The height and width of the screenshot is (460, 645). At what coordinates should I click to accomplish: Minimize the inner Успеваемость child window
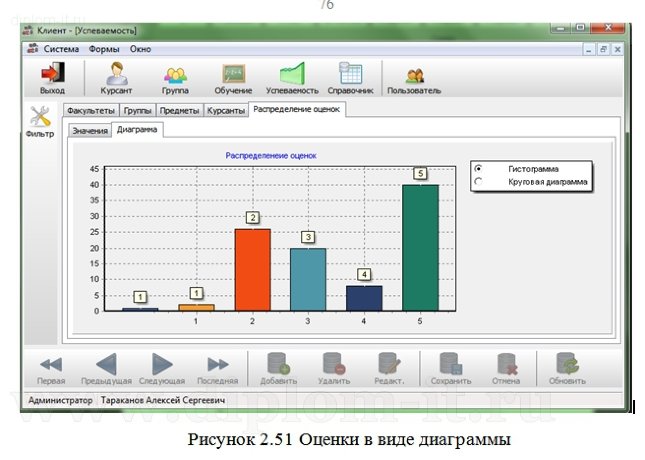tap(589, 49)
